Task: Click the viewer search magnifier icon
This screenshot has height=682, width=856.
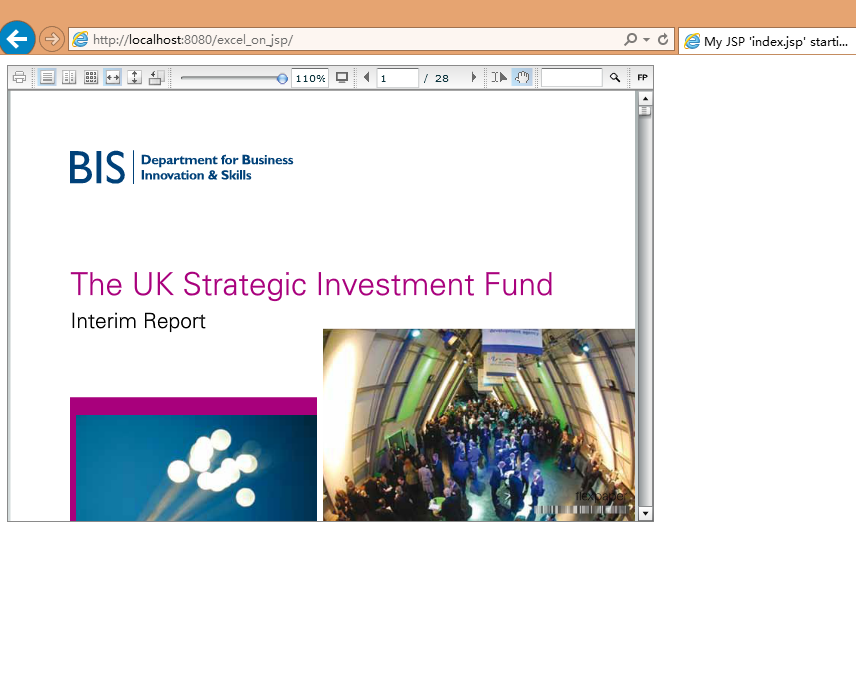Action: 615,78
